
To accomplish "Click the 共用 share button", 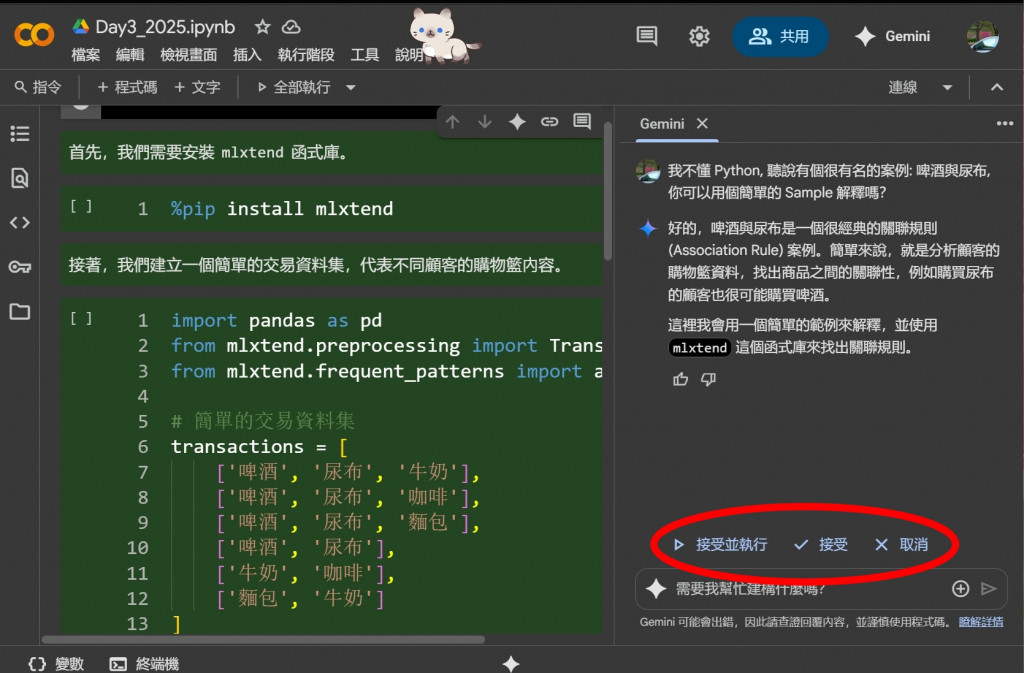I will pos(780,36).
